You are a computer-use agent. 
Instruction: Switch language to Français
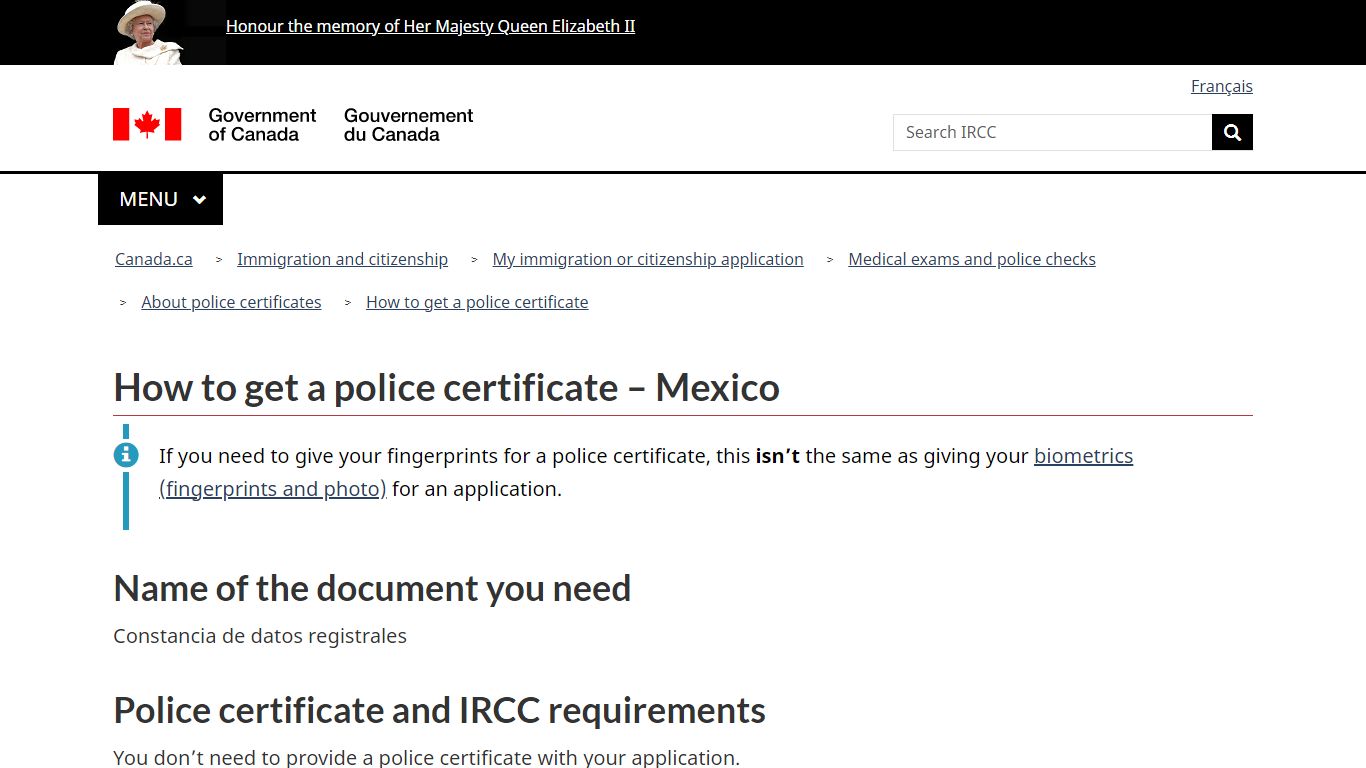[x=1221, y=86]
